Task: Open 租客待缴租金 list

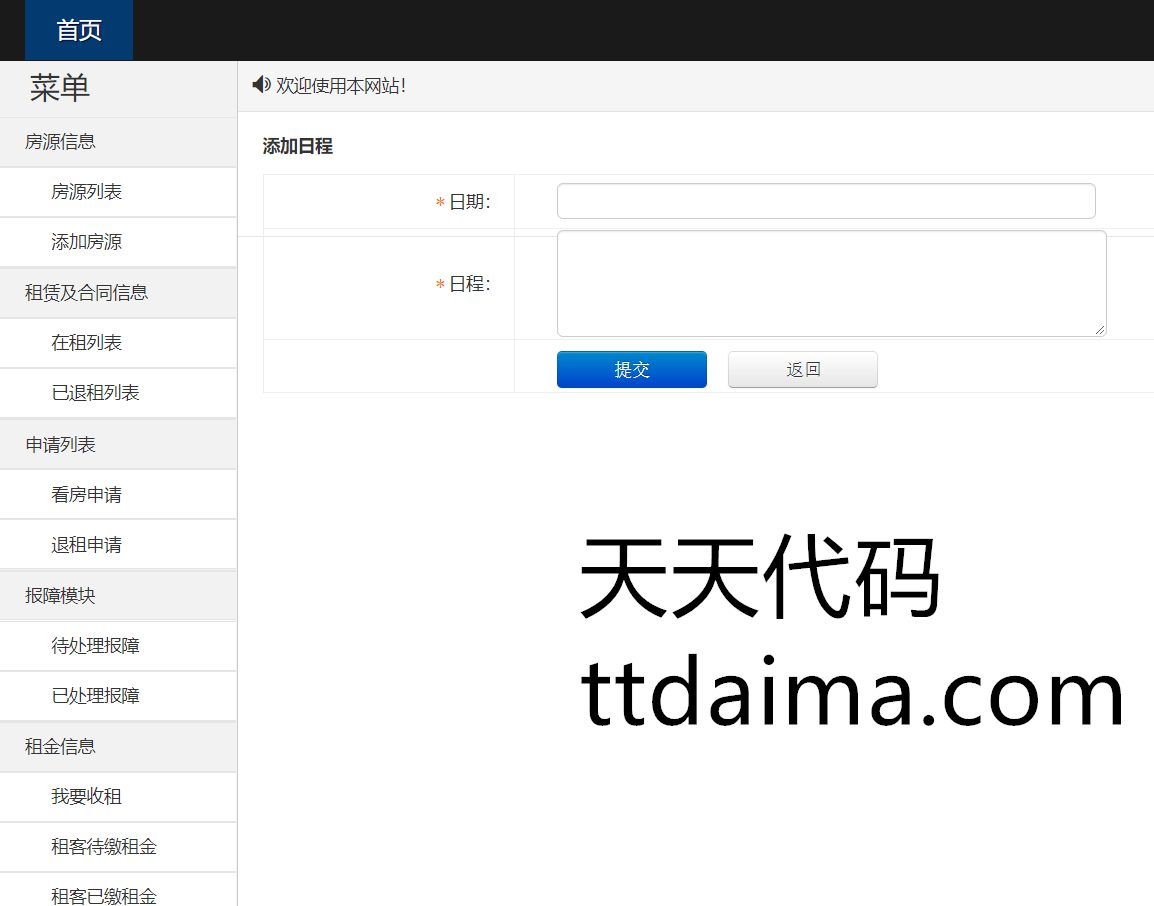Action: pyautogui.click(x=104, y=847)
